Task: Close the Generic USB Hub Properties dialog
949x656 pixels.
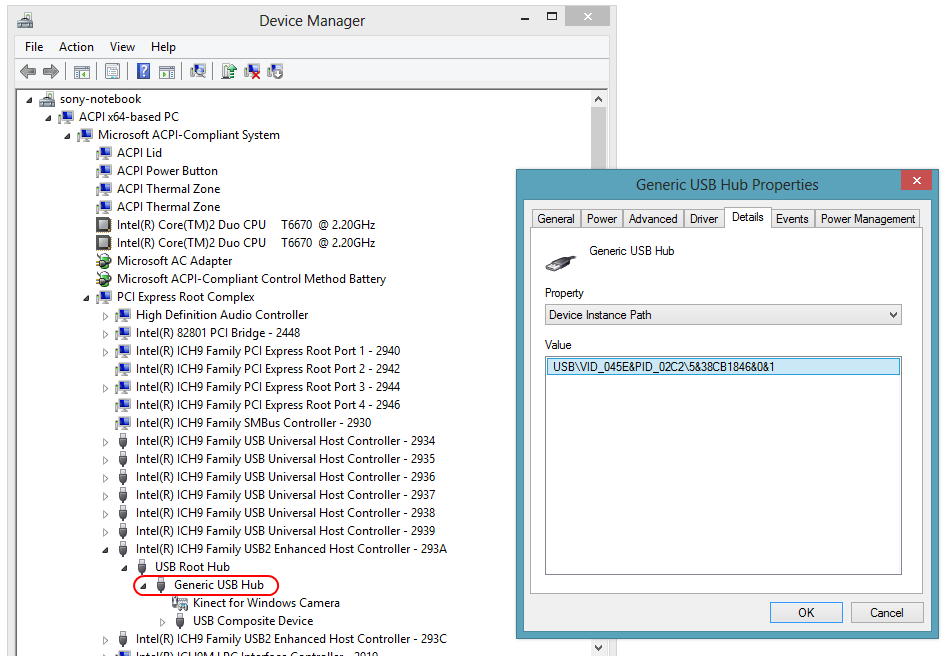Action: [x=916, y=180]
